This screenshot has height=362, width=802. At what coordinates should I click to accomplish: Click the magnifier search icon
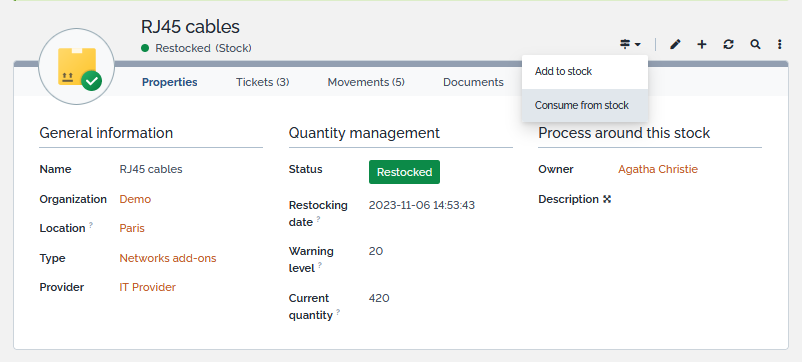(755, 45)
